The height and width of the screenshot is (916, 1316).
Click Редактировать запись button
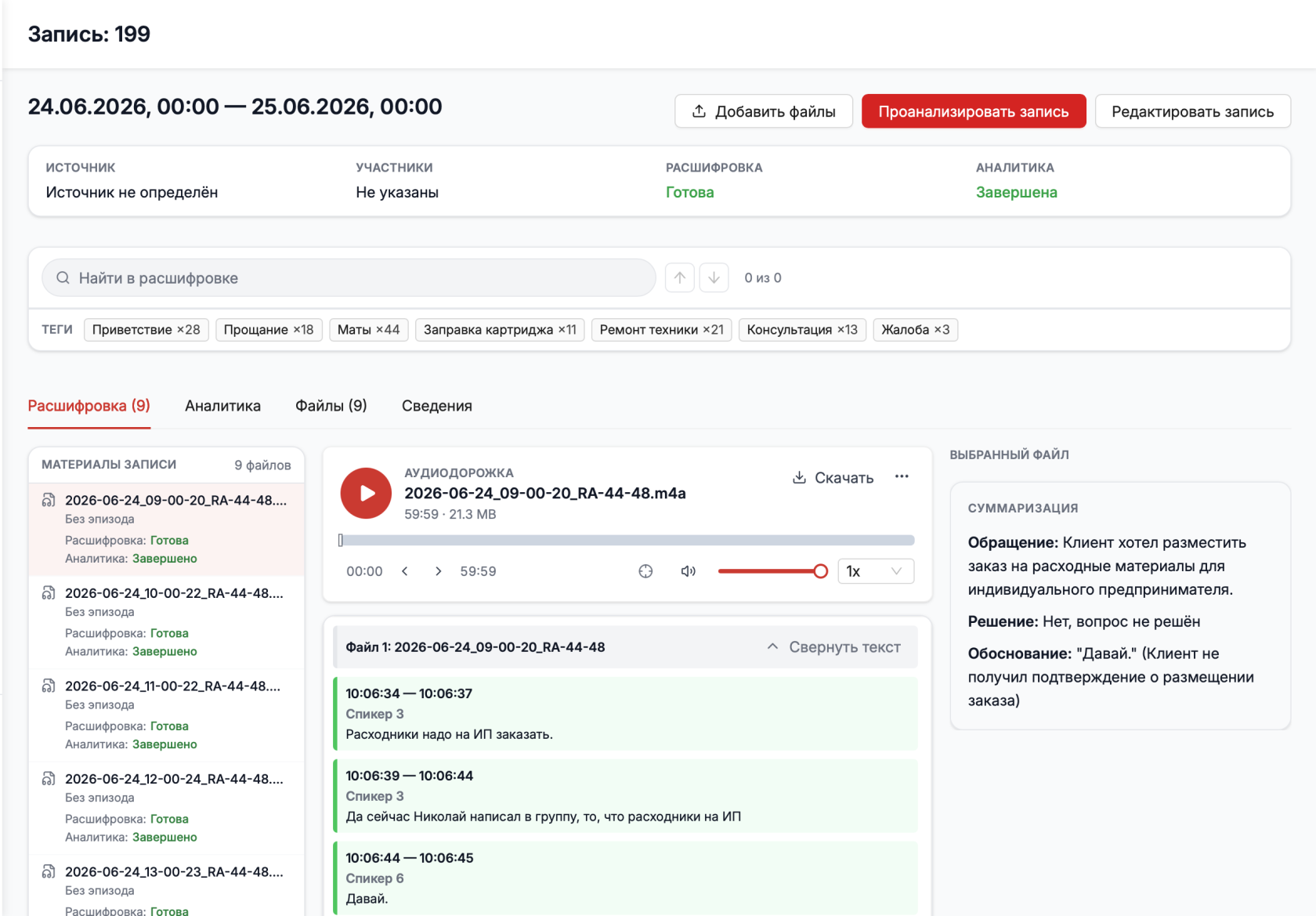pos(1192,111)
